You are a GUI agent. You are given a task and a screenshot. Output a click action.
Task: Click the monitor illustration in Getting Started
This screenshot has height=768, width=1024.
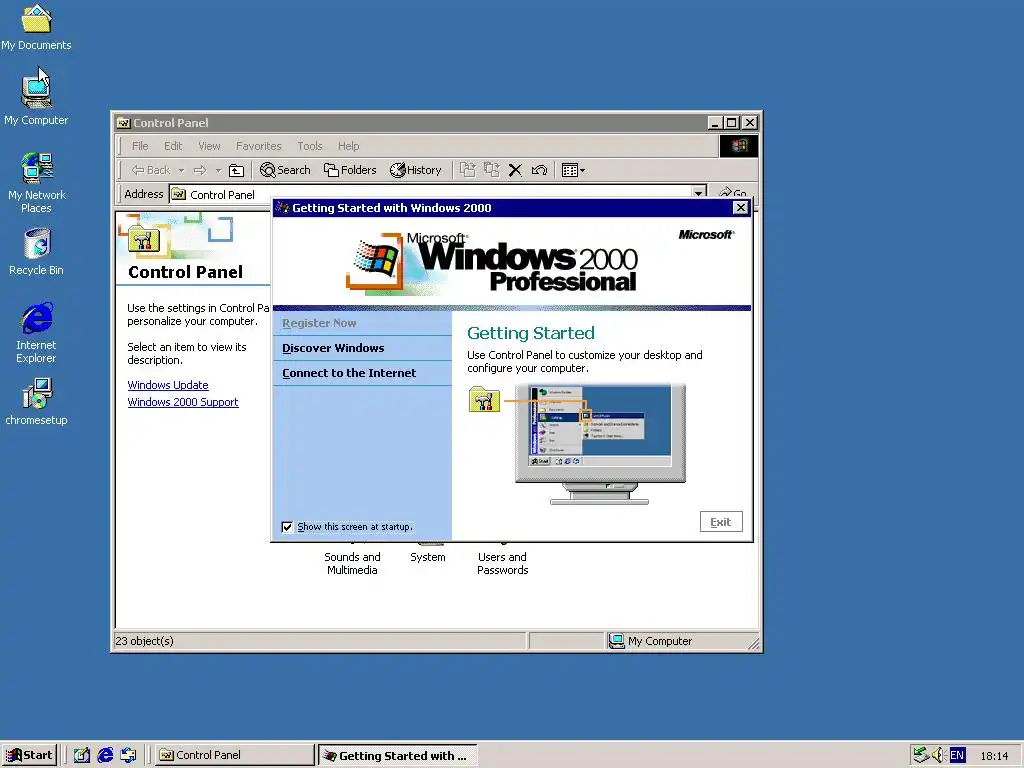coord(600,444)
